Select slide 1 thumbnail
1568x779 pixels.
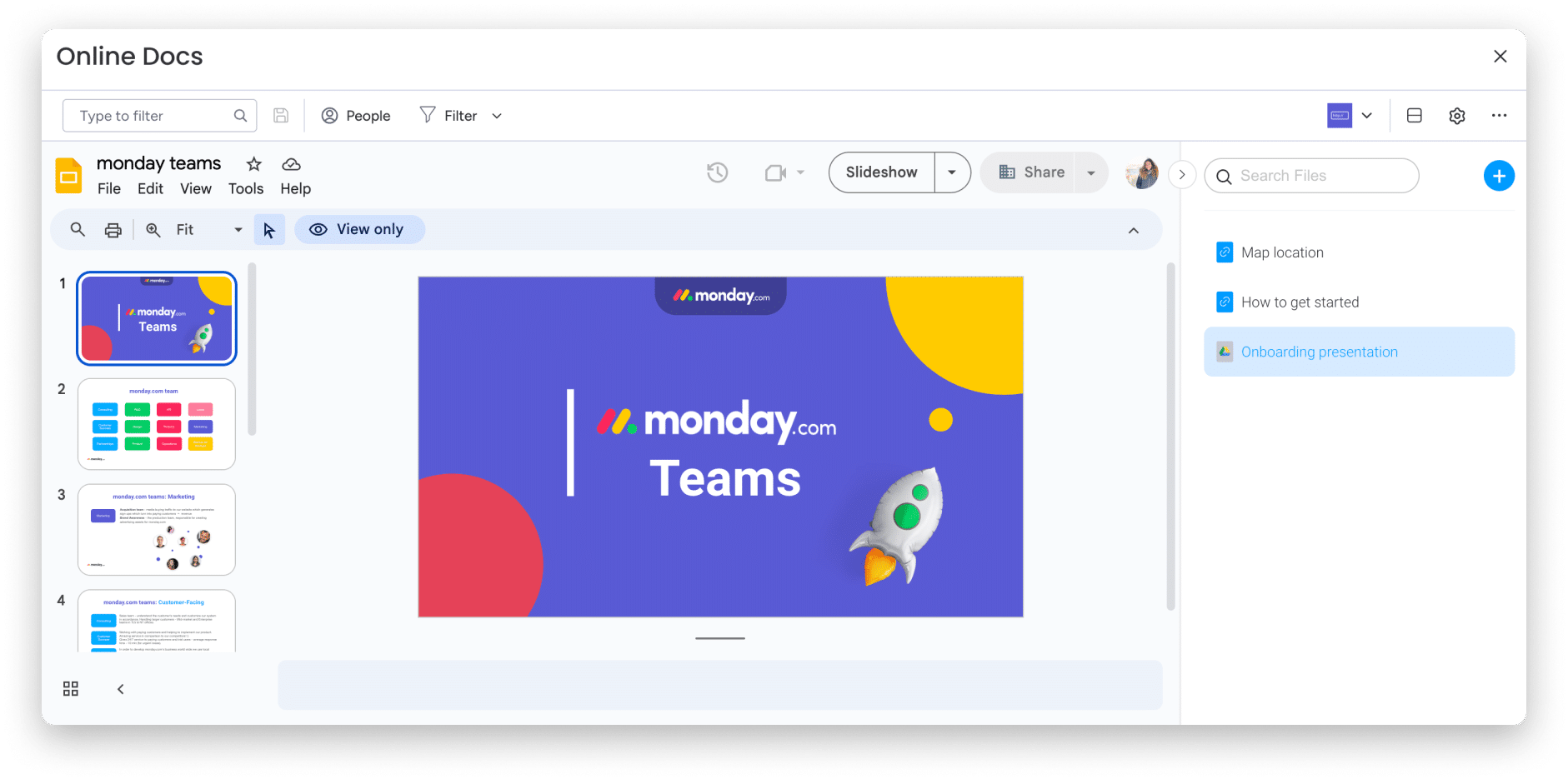coord(157,318)
